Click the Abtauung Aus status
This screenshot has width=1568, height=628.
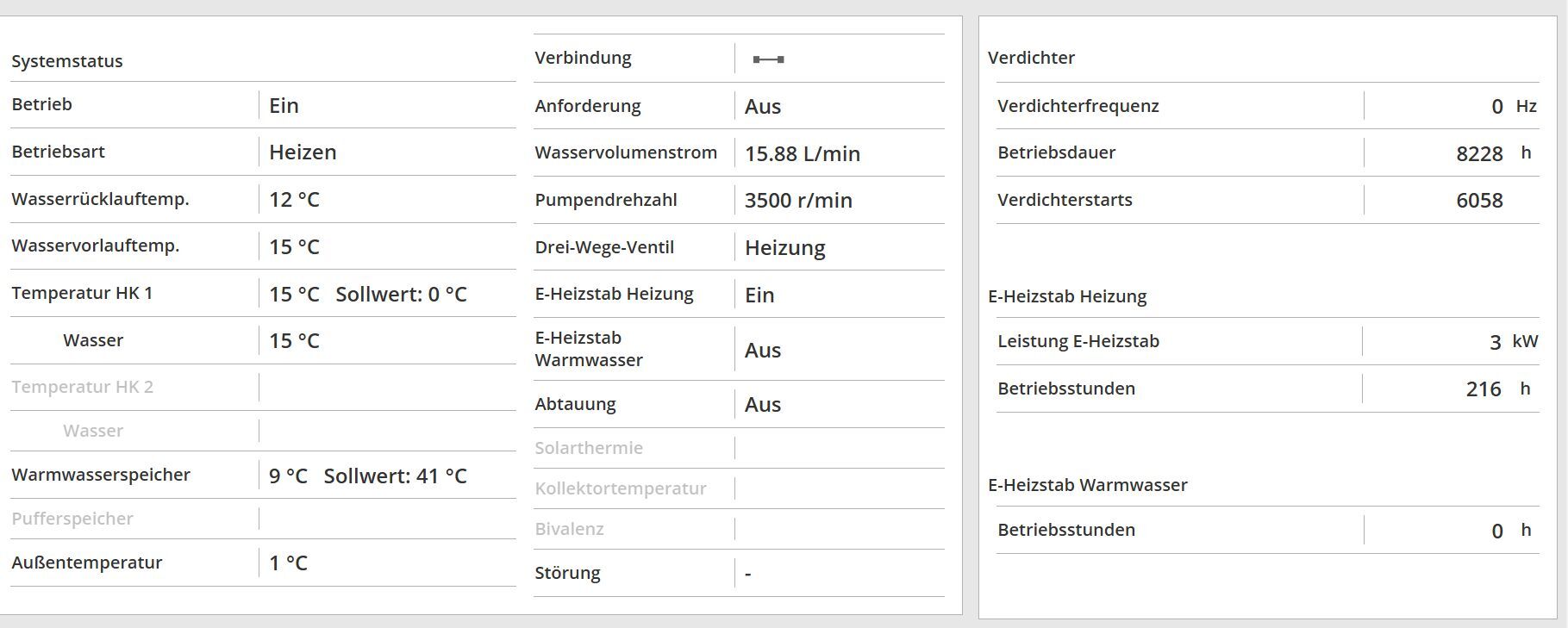coord(763,405)
